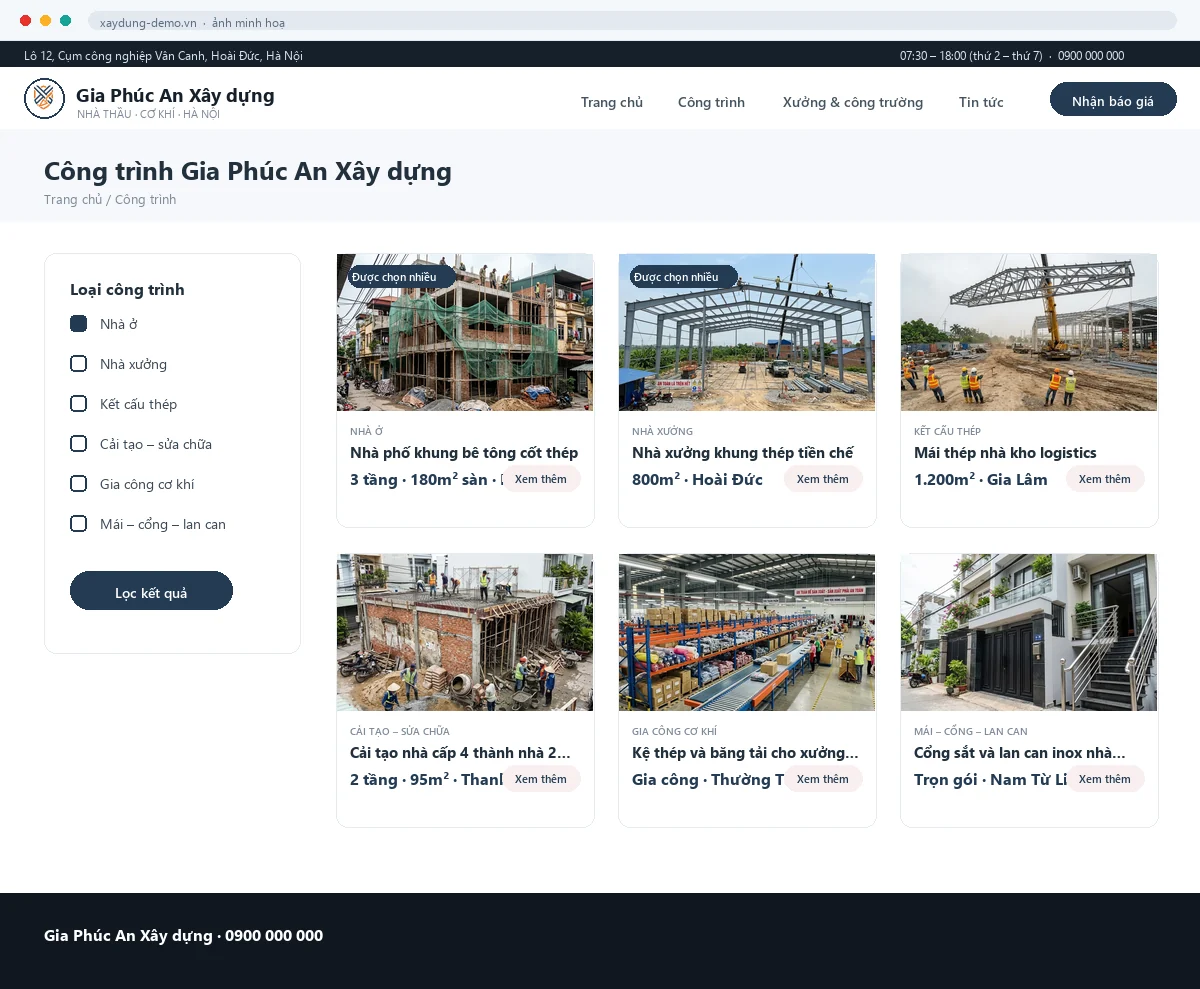Click the footer text Gia Phúc An Xây dựng · 0900 000 000
The height and width of the screenshot is (989, 1200).
tap(183, 936)
